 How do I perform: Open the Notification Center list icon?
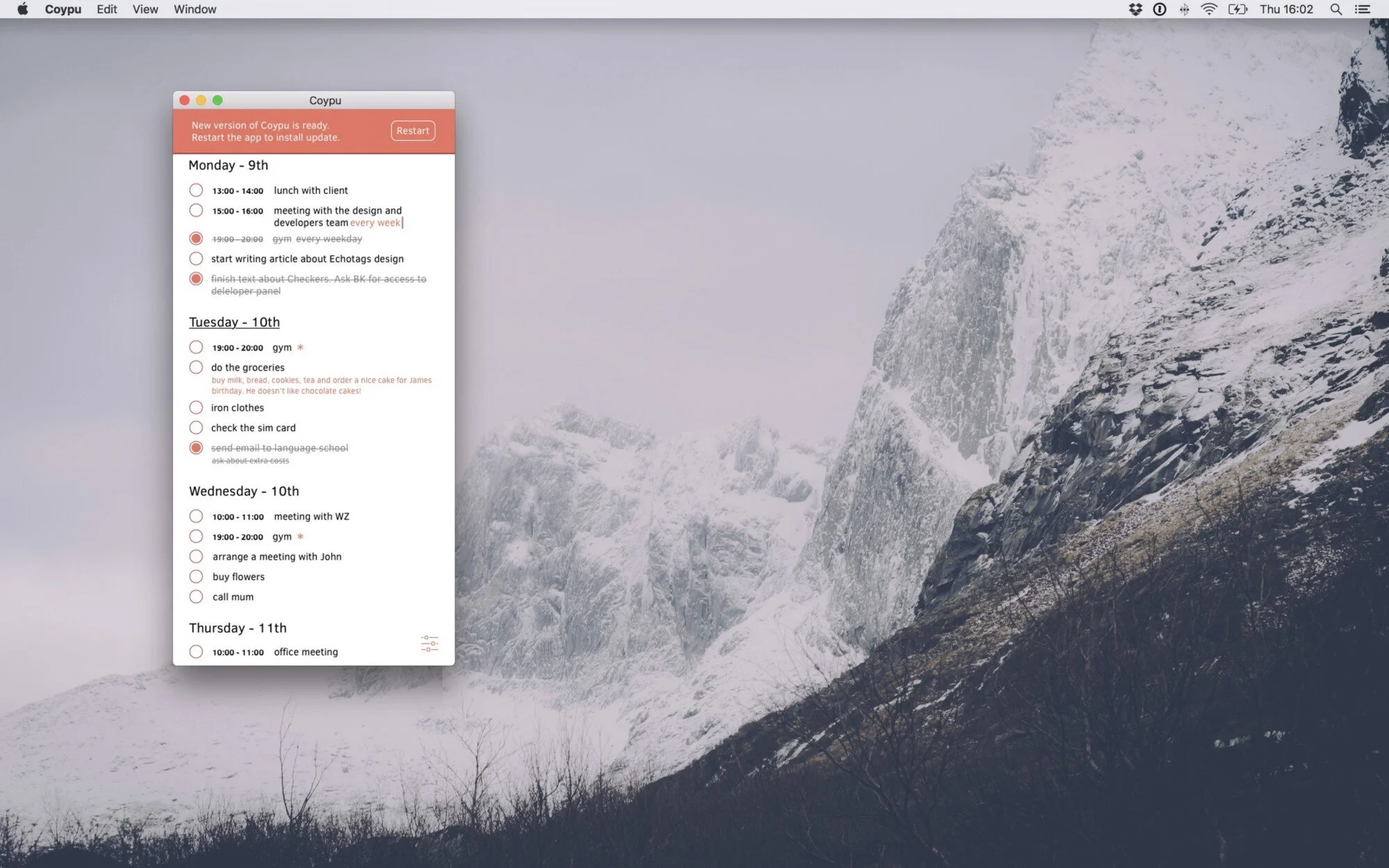point(1363,9)
